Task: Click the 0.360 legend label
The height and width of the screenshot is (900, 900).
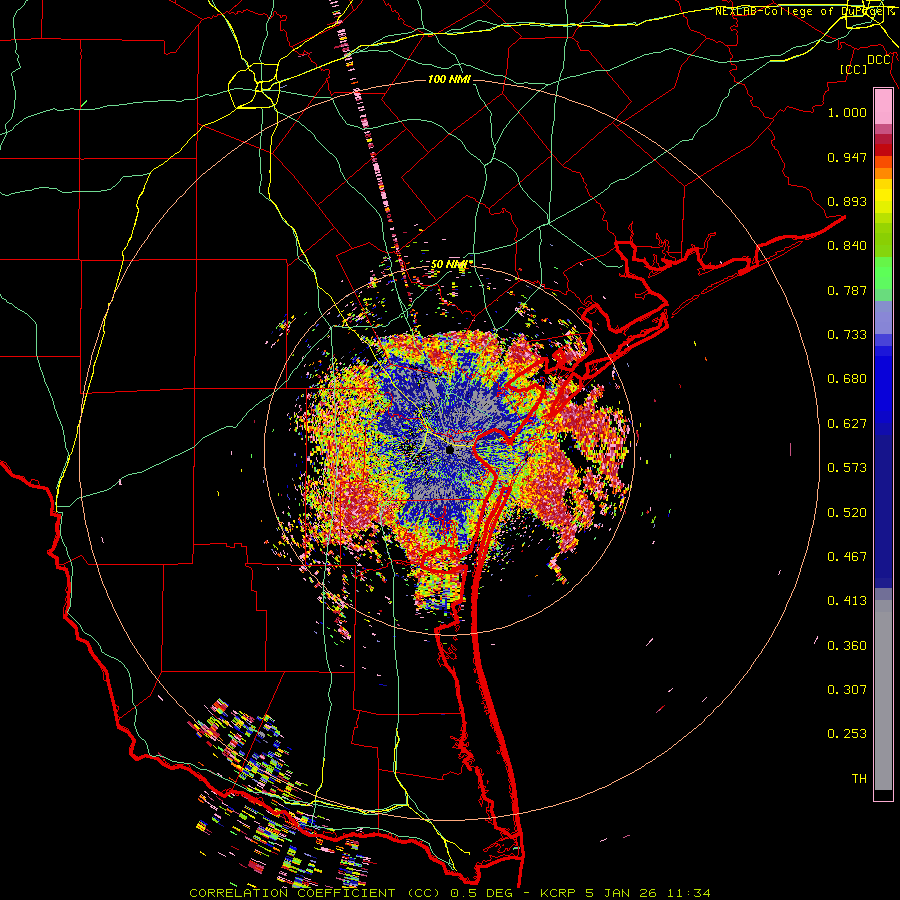Action: click(847, 646)
